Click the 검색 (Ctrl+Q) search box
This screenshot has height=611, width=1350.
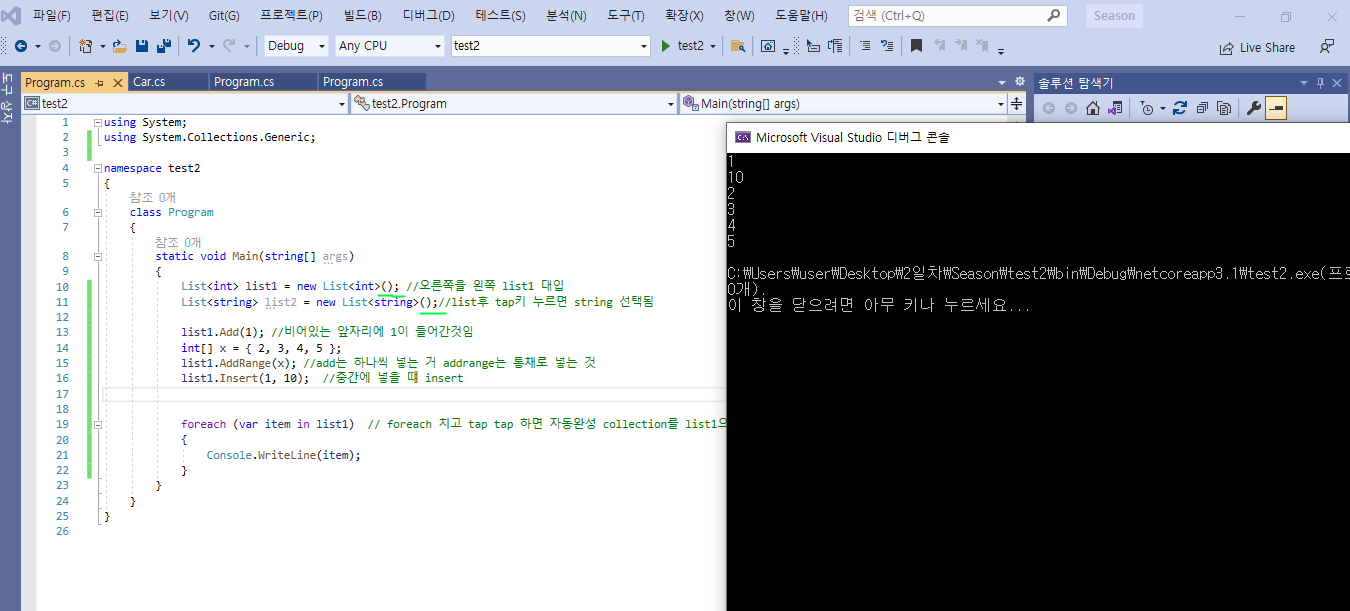958,16
